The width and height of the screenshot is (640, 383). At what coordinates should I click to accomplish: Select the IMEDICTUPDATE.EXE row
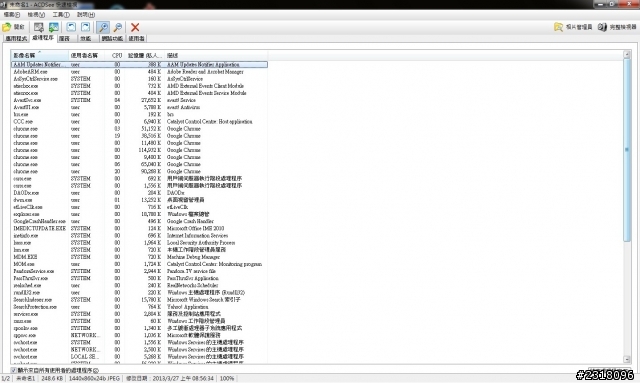[x=139, y=229]
